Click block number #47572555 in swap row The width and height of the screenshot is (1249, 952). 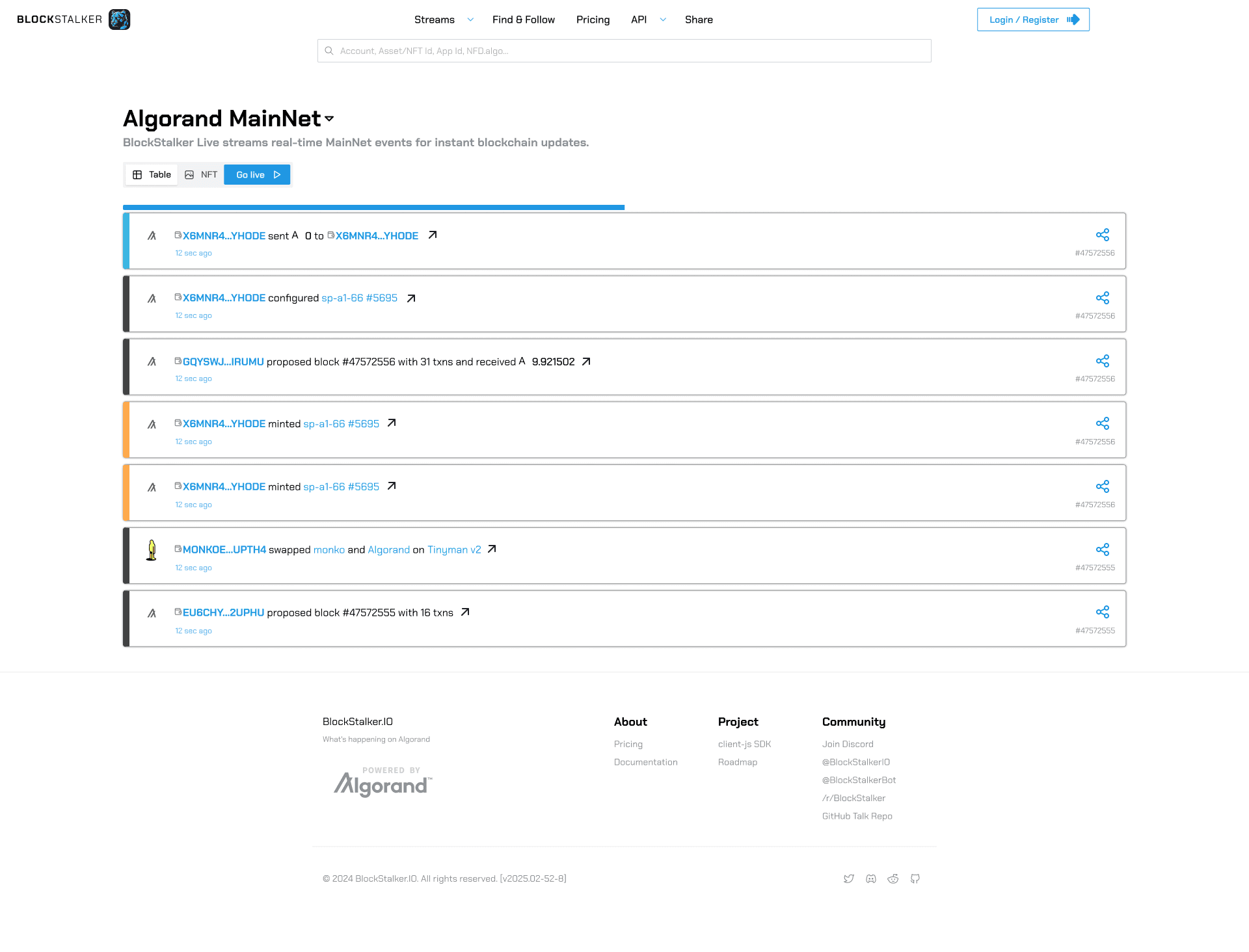point(1095,568)
